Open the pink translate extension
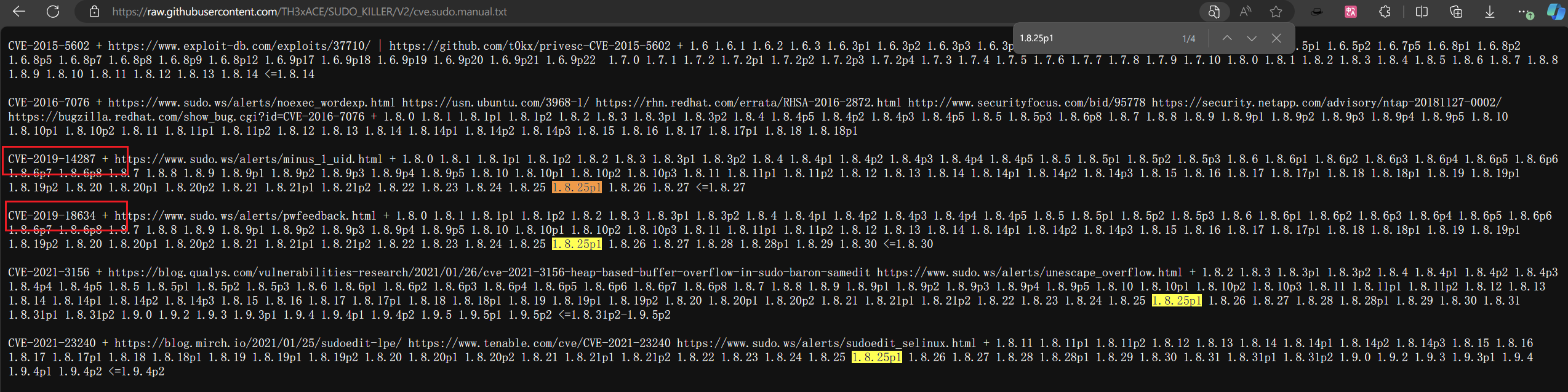 (x=1351, y=12)
